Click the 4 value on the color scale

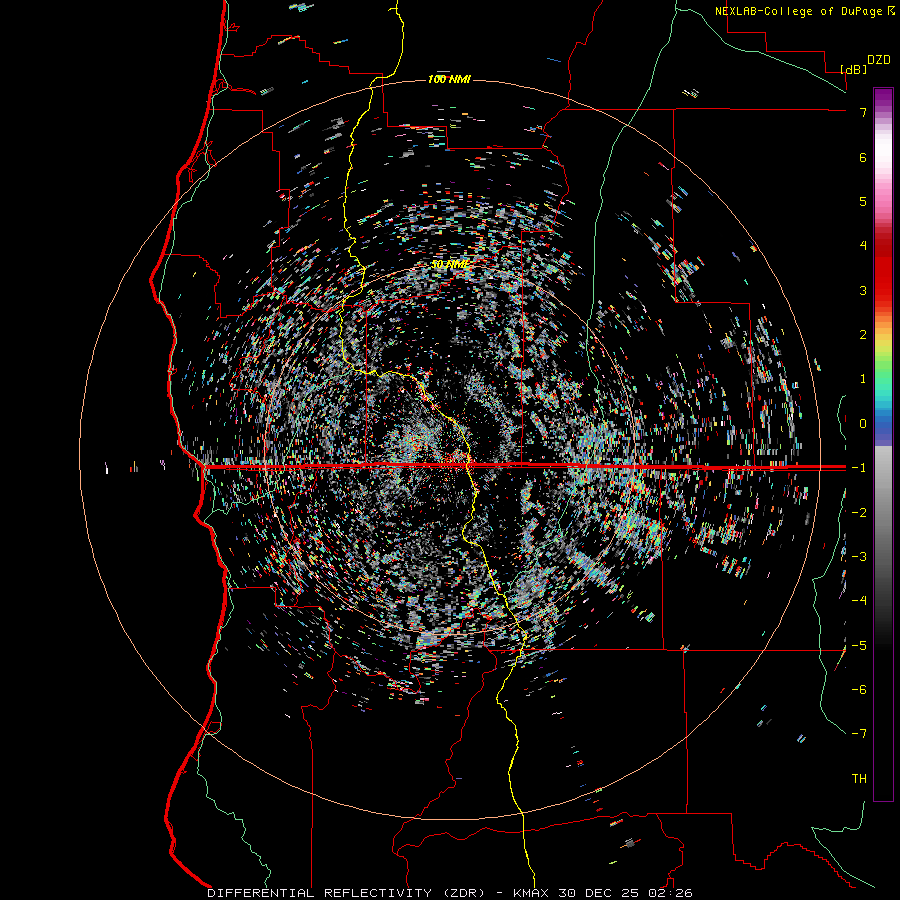click(863, 246)
